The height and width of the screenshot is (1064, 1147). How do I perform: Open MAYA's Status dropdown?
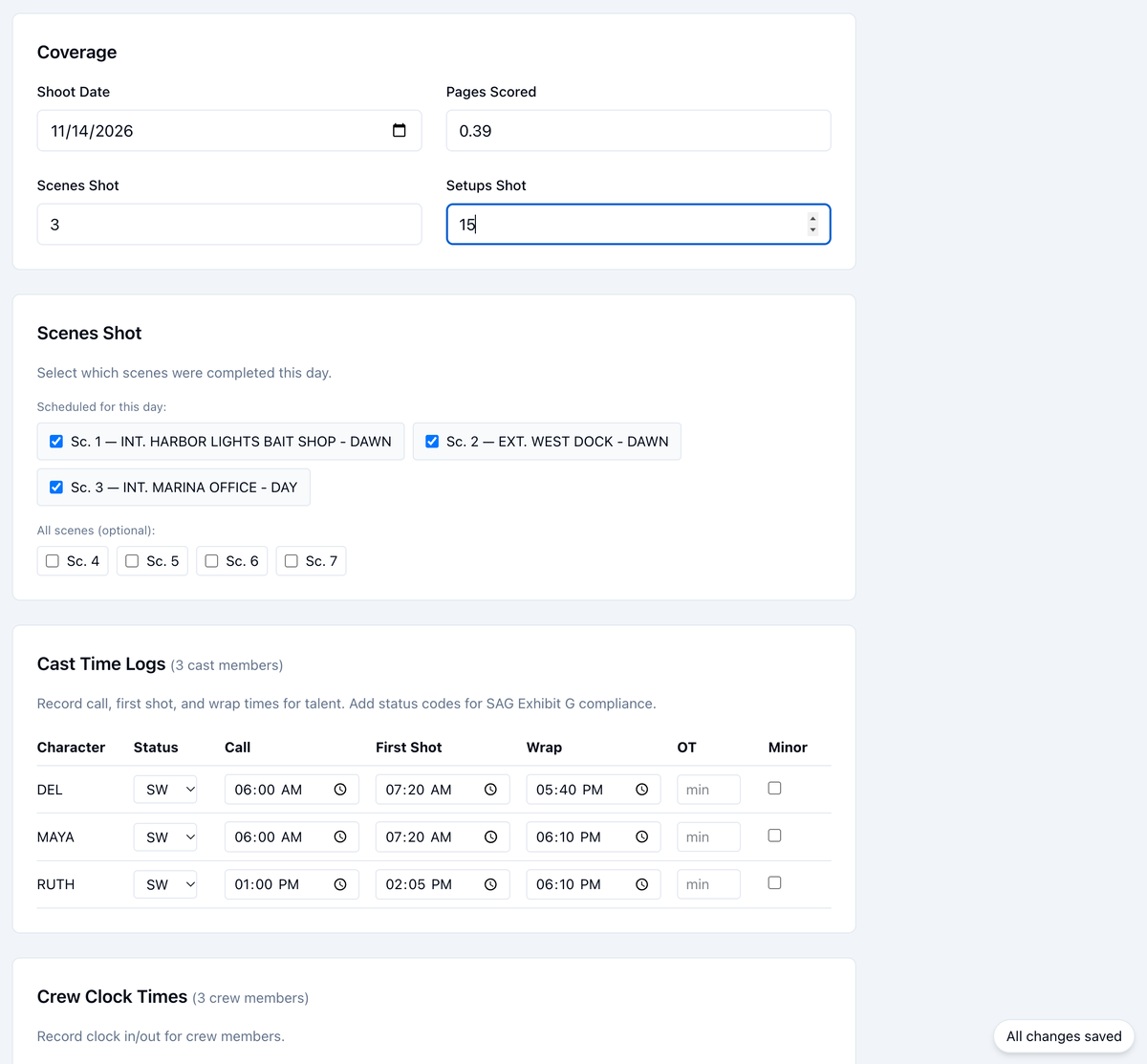[165, 837]
